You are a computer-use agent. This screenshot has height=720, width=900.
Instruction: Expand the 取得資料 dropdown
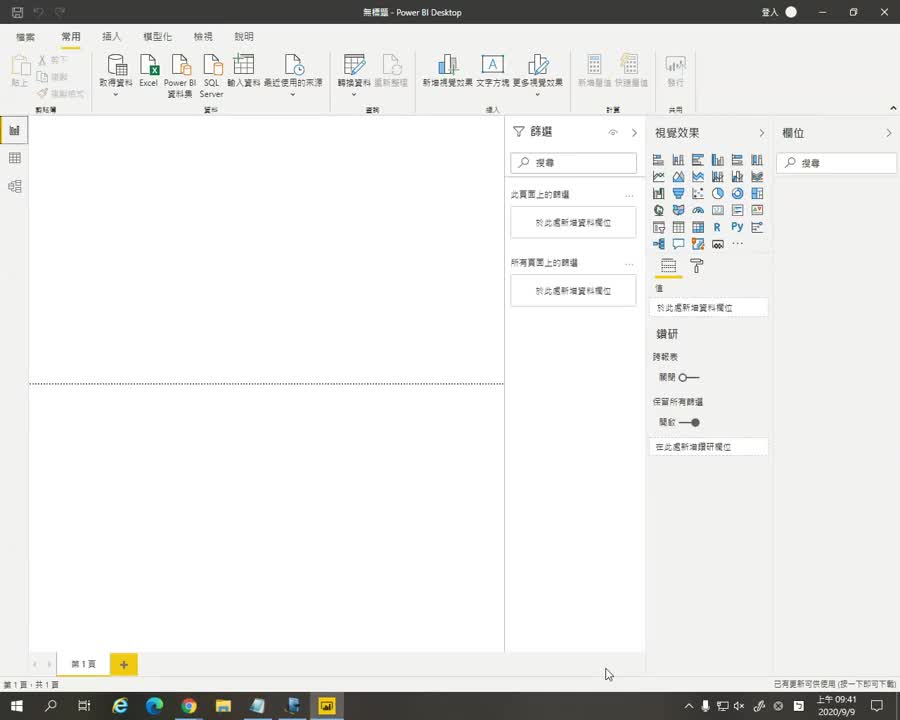tap(116, 94)
